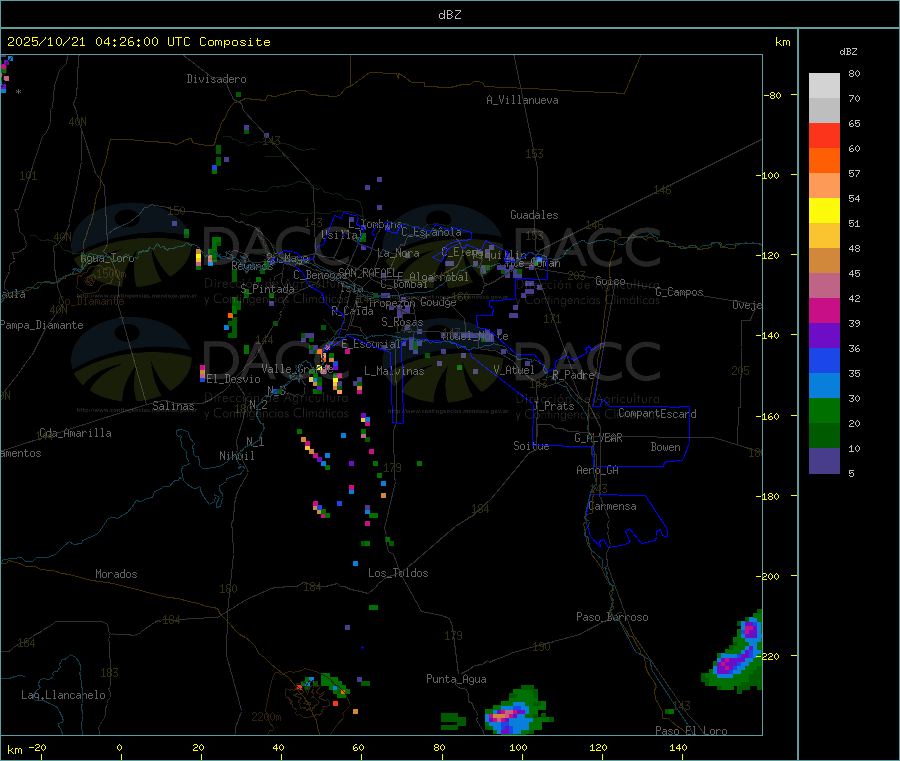Image resolution: width=900 pixels, height=761 pixels.
Task: Click the white 80 dBZ color swatch
Action: click(x=824, y=86)
